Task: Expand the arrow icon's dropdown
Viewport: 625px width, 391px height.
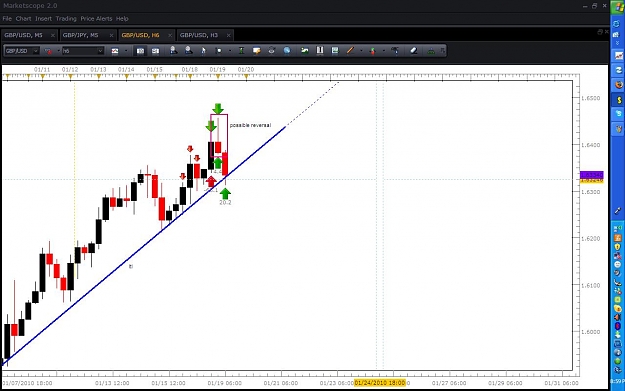Action: 383,51
